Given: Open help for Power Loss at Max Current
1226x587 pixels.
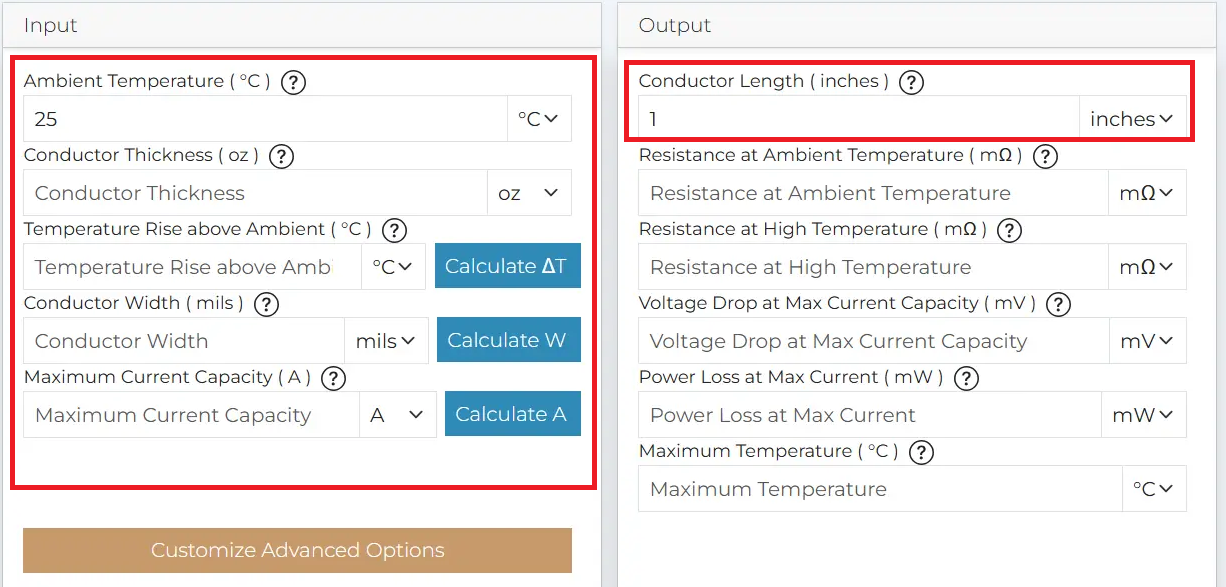Looking at the screenshot, I should tap(966, 378).
